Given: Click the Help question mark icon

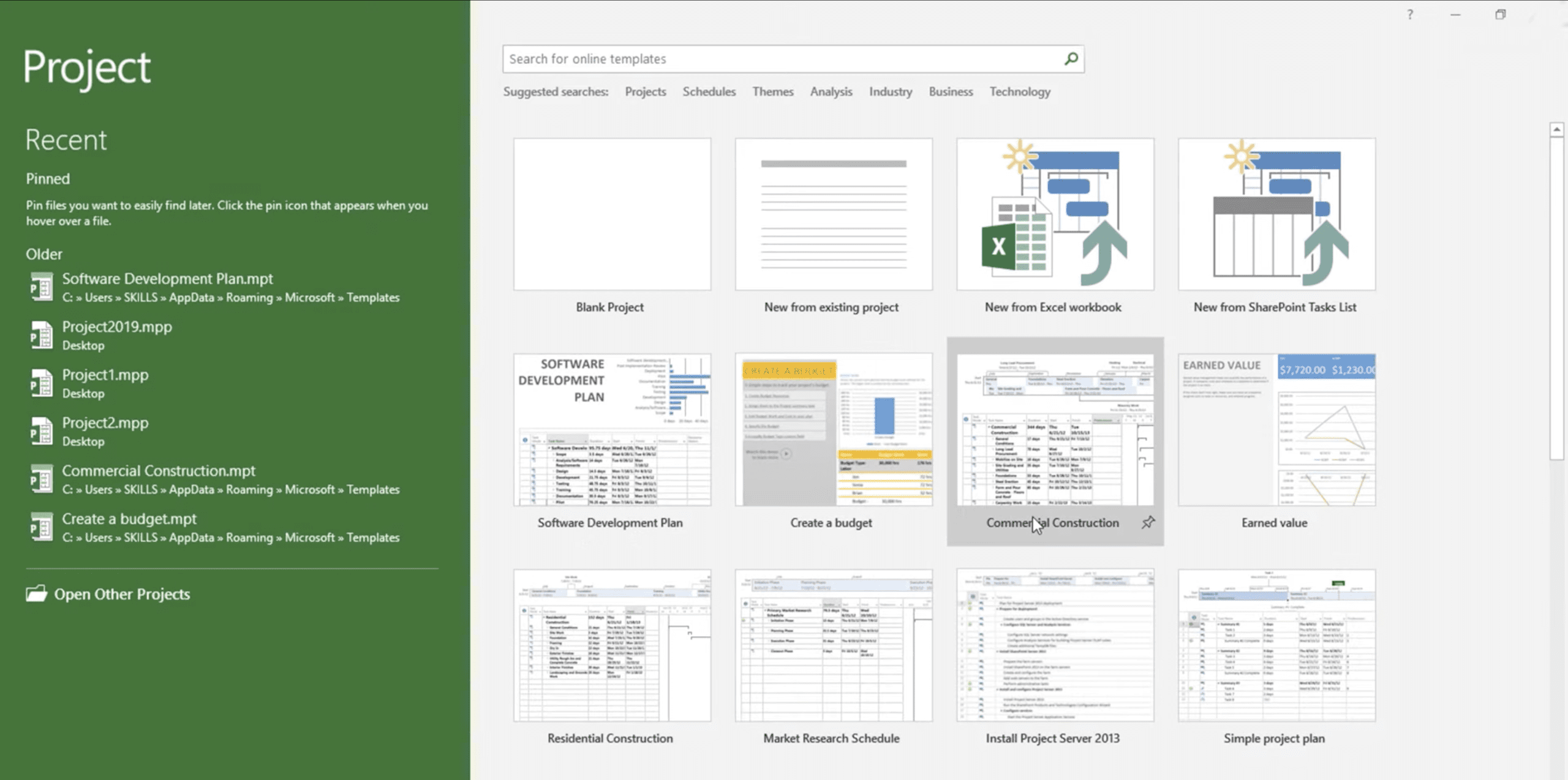Looking at the screenshot, I should pos(1410,15).
